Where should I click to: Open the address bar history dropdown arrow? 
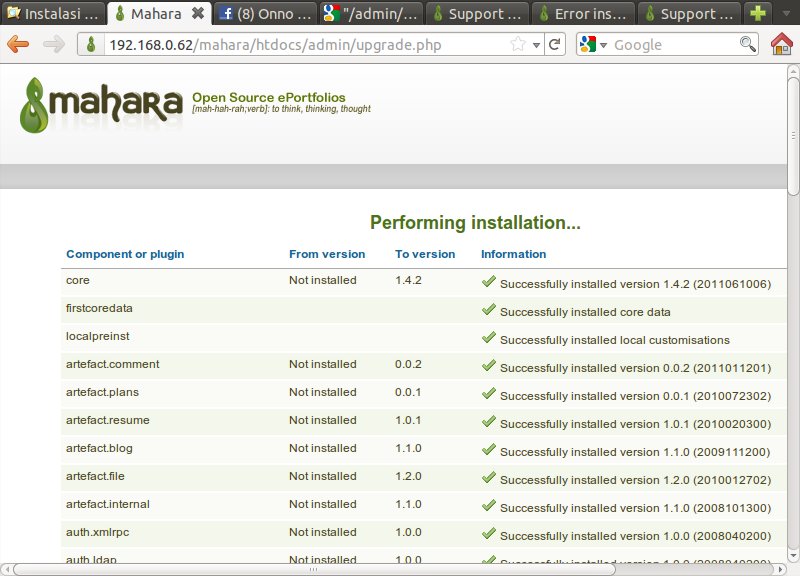pyautogui.click(x=536, y=45)
